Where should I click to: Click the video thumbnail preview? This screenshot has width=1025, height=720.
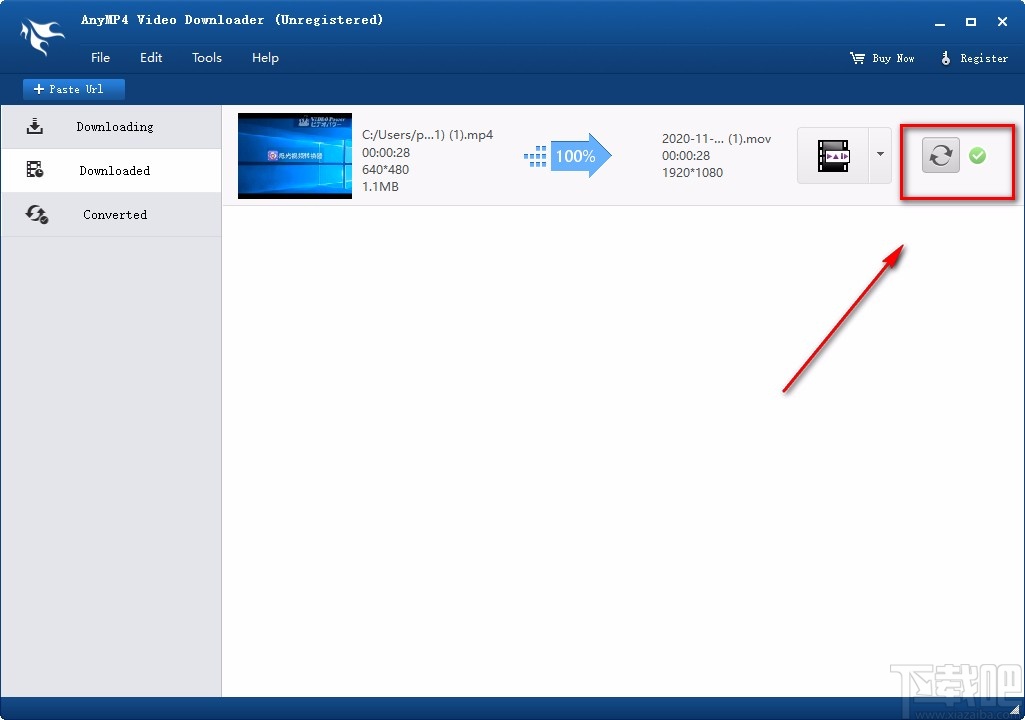pos(295,156)
